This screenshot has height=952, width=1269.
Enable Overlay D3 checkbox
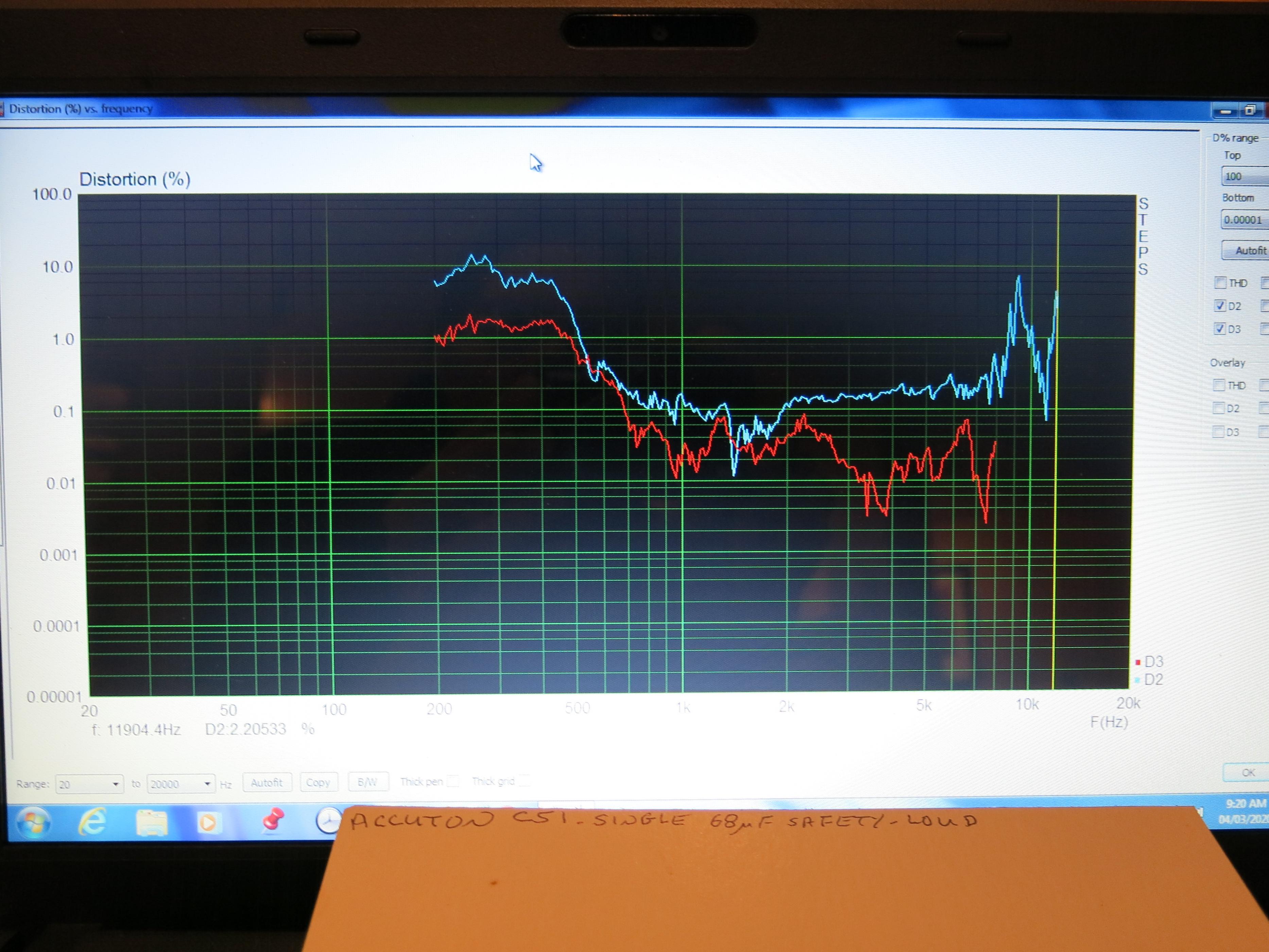[1218, 431]
